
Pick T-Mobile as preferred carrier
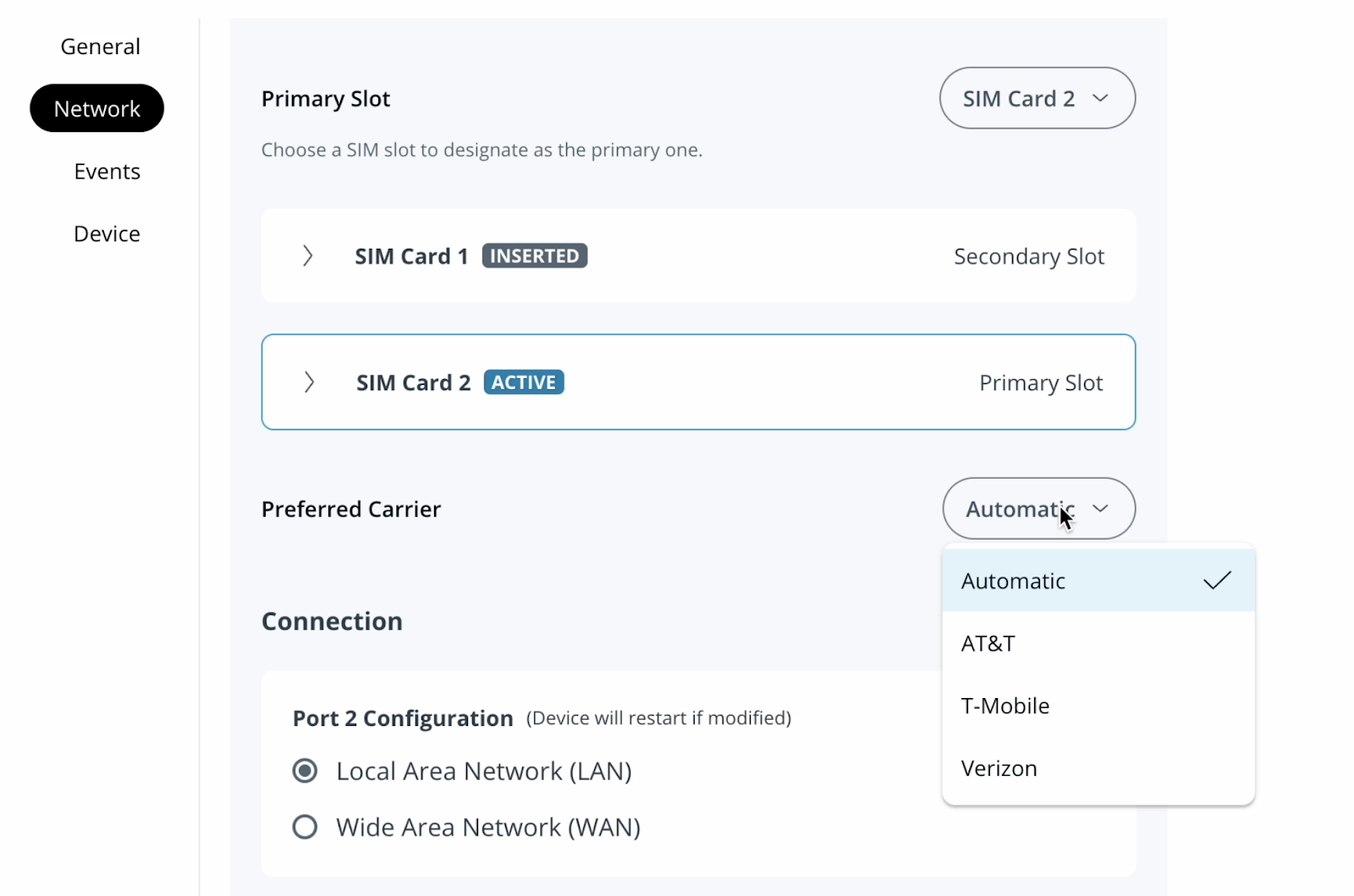coord(1005,706)
